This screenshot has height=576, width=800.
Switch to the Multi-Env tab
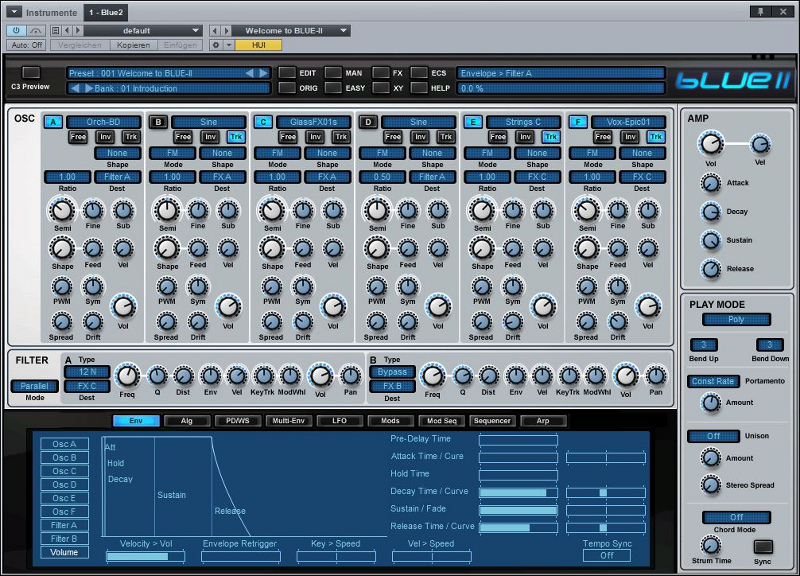[289, 421]
